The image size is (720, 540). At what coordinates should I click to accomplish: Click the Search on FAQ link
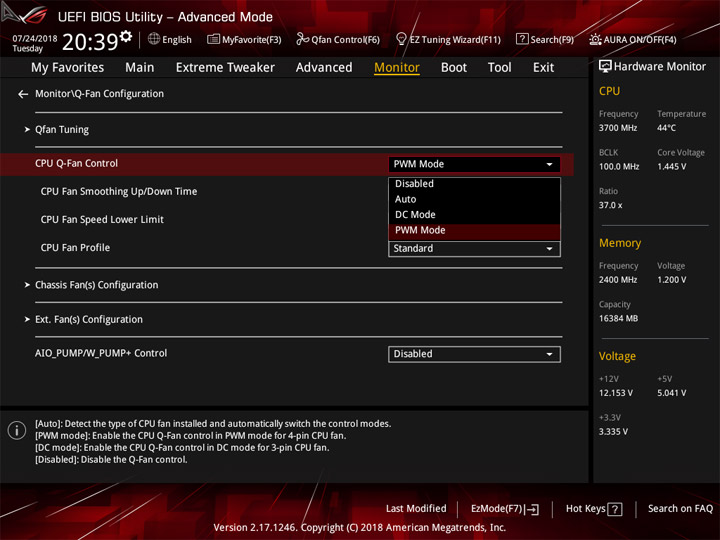click(x=682, y=509)
